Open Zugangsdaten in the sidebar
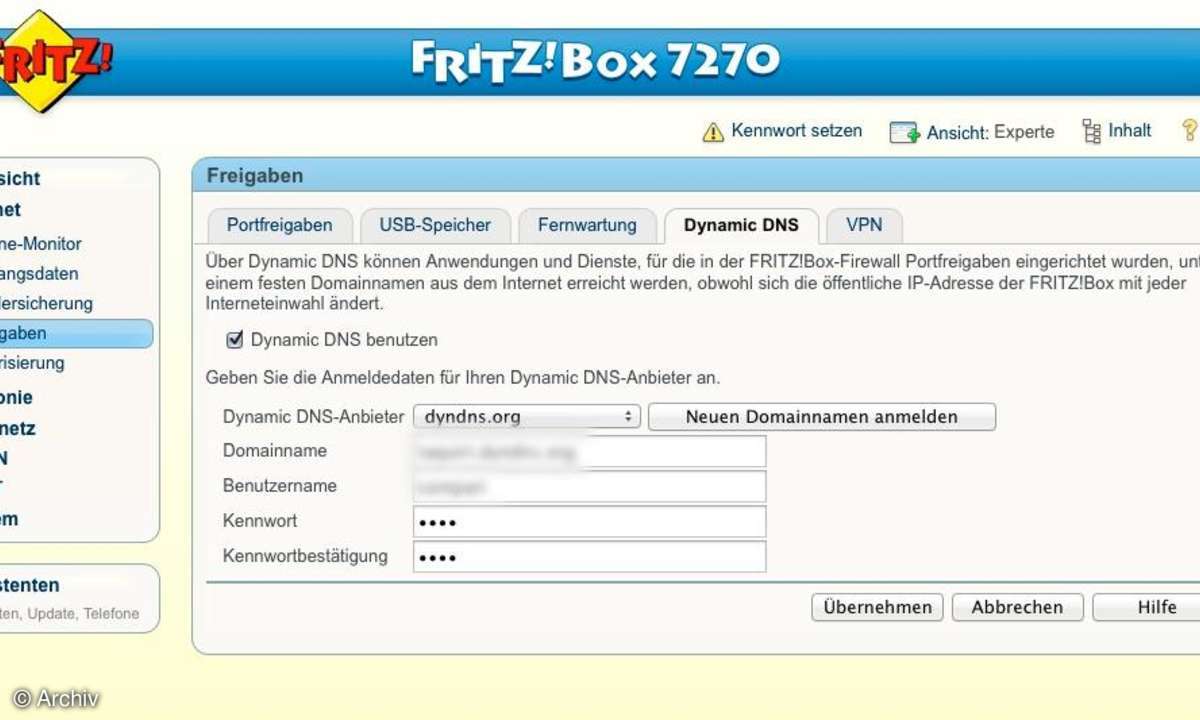 39,273
